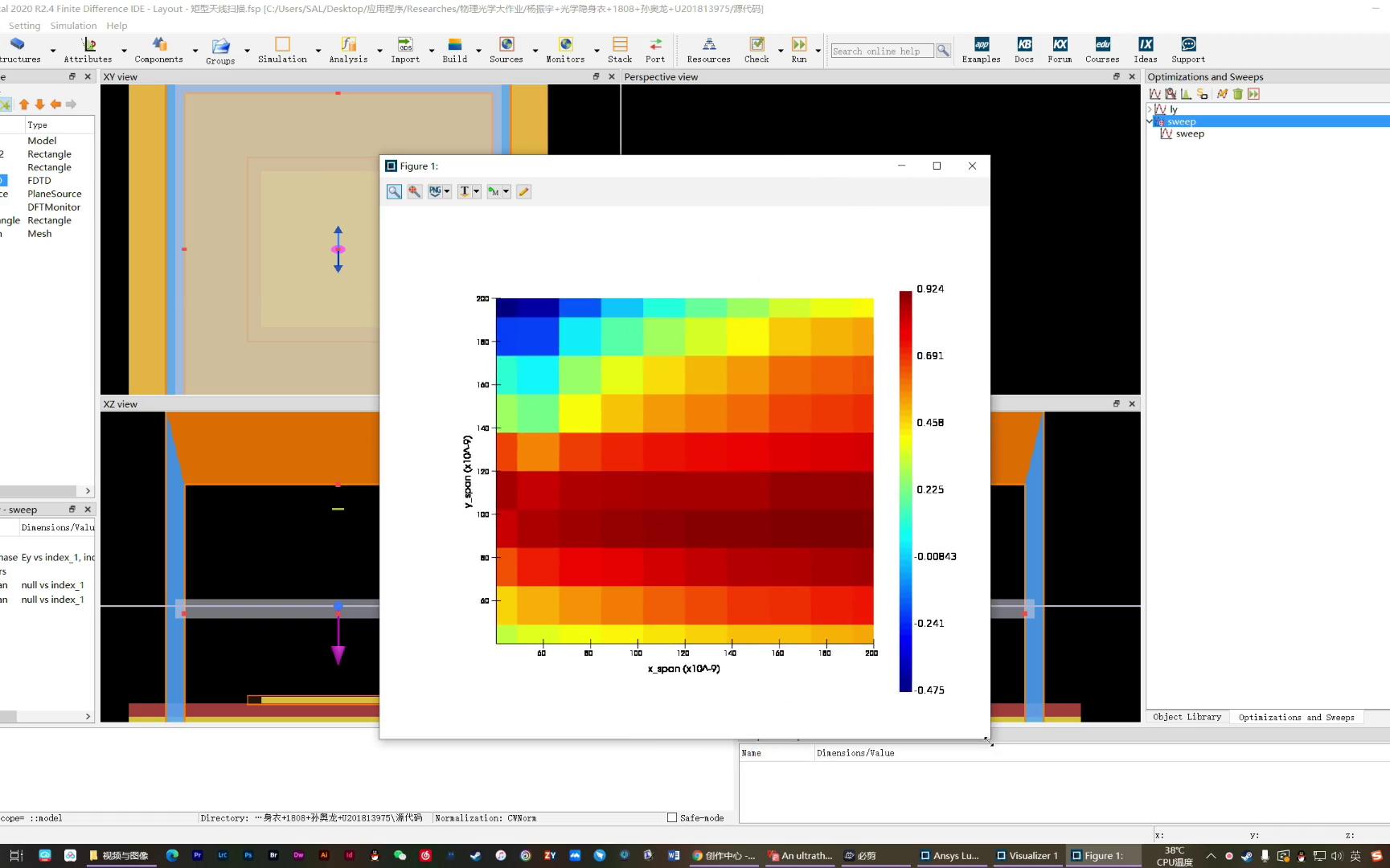Select the FDTD item in objects tree
Viewport: 1390px width, 868px height.
coord(39,181)
